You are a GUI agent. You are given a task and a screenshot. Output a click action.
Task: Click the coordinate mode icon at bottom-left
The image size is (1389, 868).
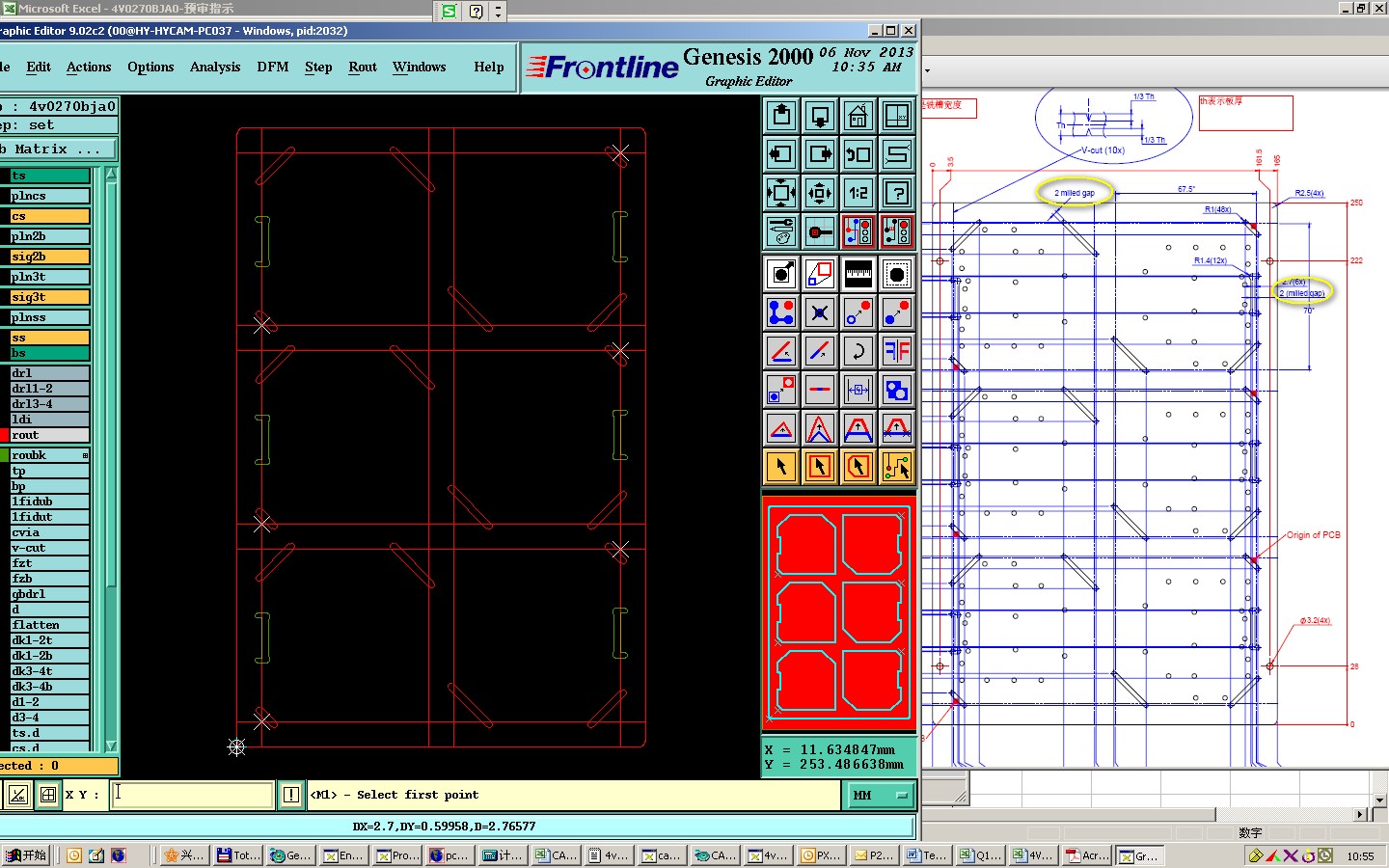tap(18, 795)
